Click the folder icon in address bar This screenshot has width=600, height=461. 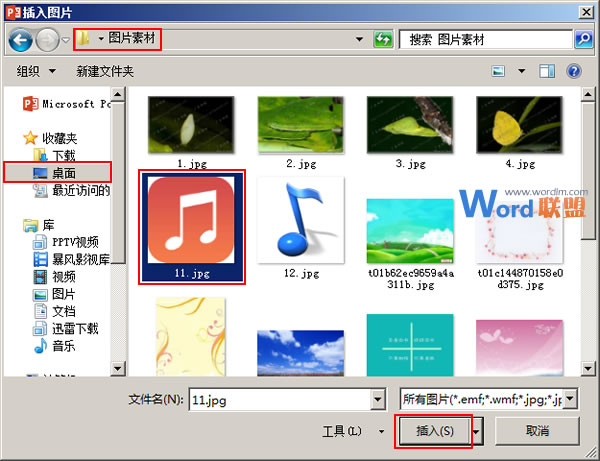(83, 38)
